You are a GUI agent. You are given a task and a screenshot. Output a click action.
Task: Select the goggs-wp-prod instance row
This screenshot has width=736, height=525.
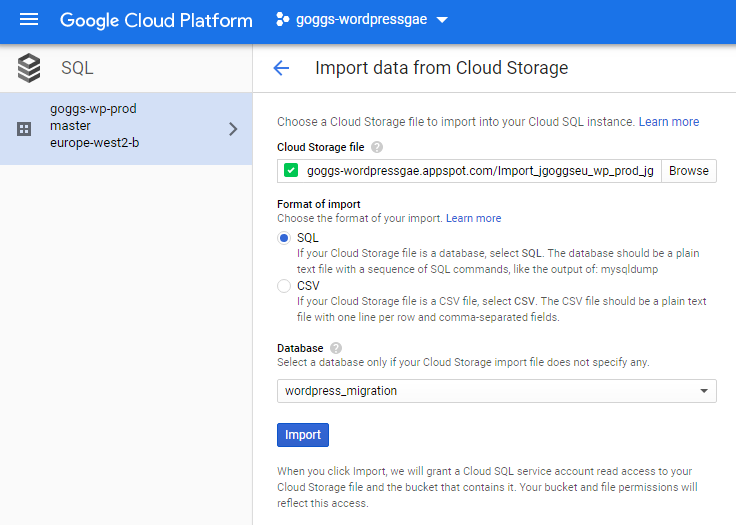[x=126, y=129]
